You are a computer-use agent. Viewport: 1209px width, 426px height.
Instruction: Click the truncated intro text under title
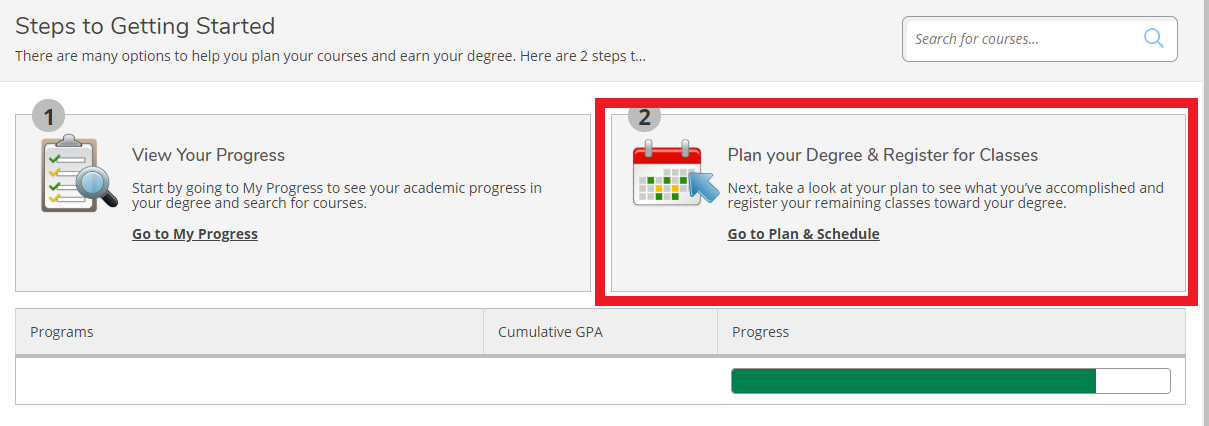click(330, 56)
